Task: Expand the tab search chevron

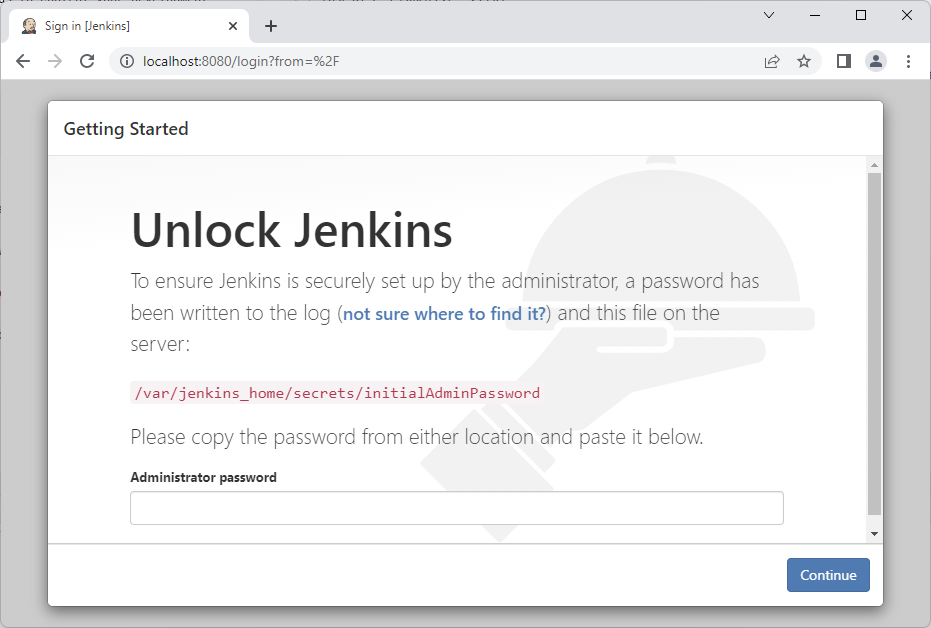Action: pyautogui.click(x=769, y=15)
